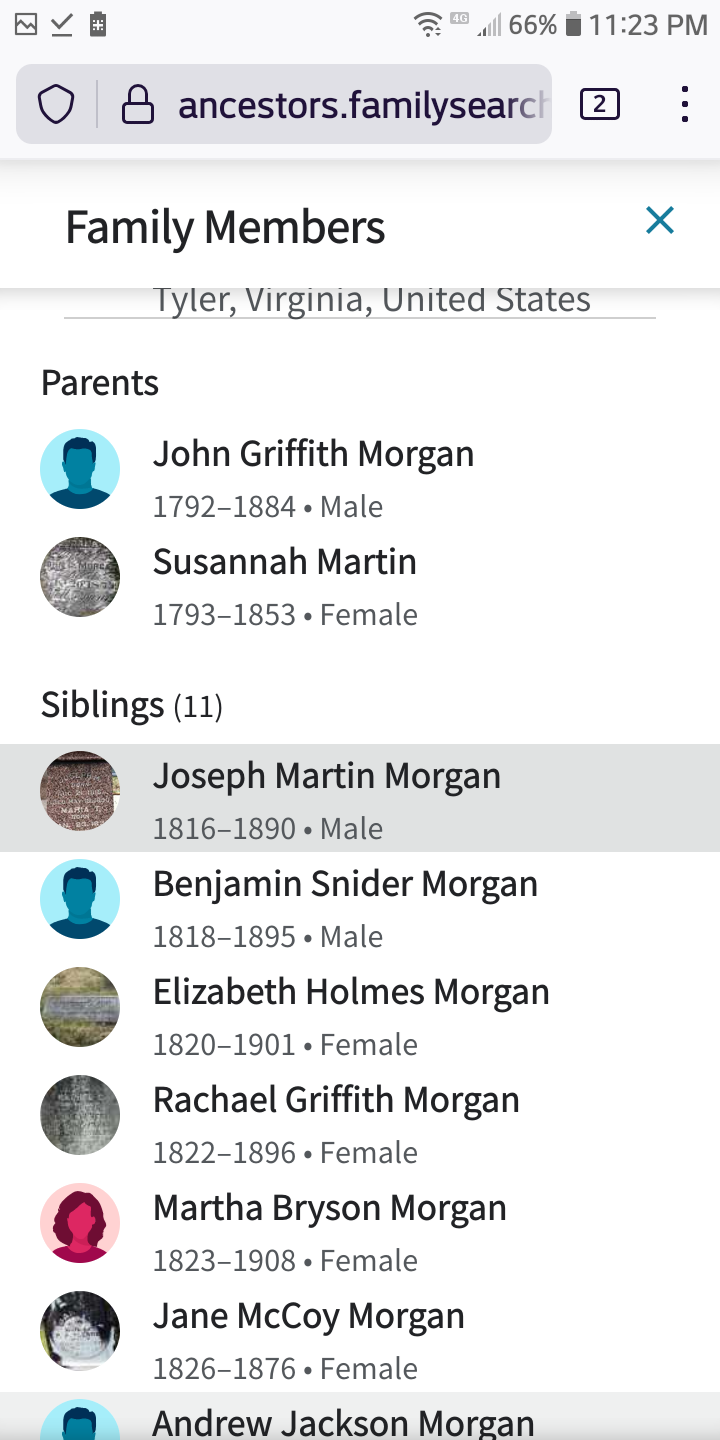Open Joseph Martin Morgan's gravestone photo

coord(80,791)
